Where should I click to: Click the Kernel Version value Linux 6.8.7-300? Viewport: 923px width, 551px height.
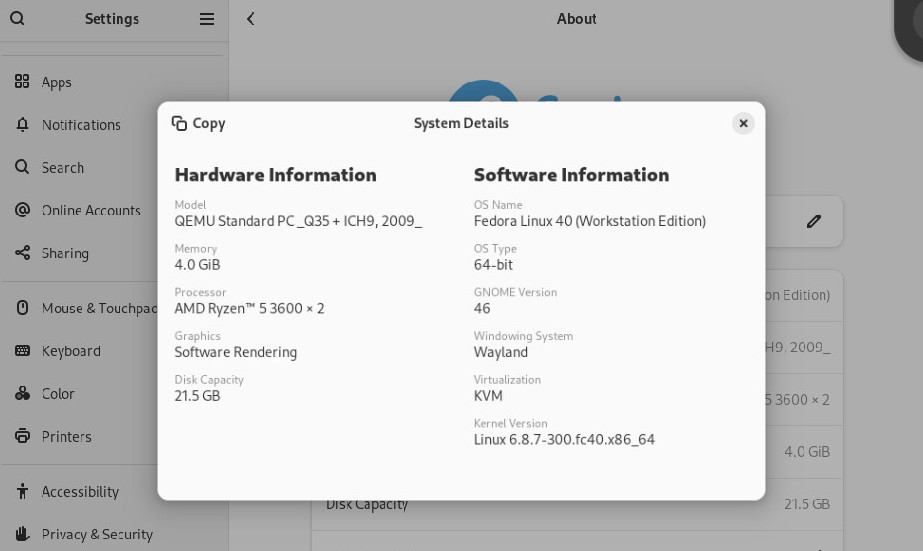(564, 440)
